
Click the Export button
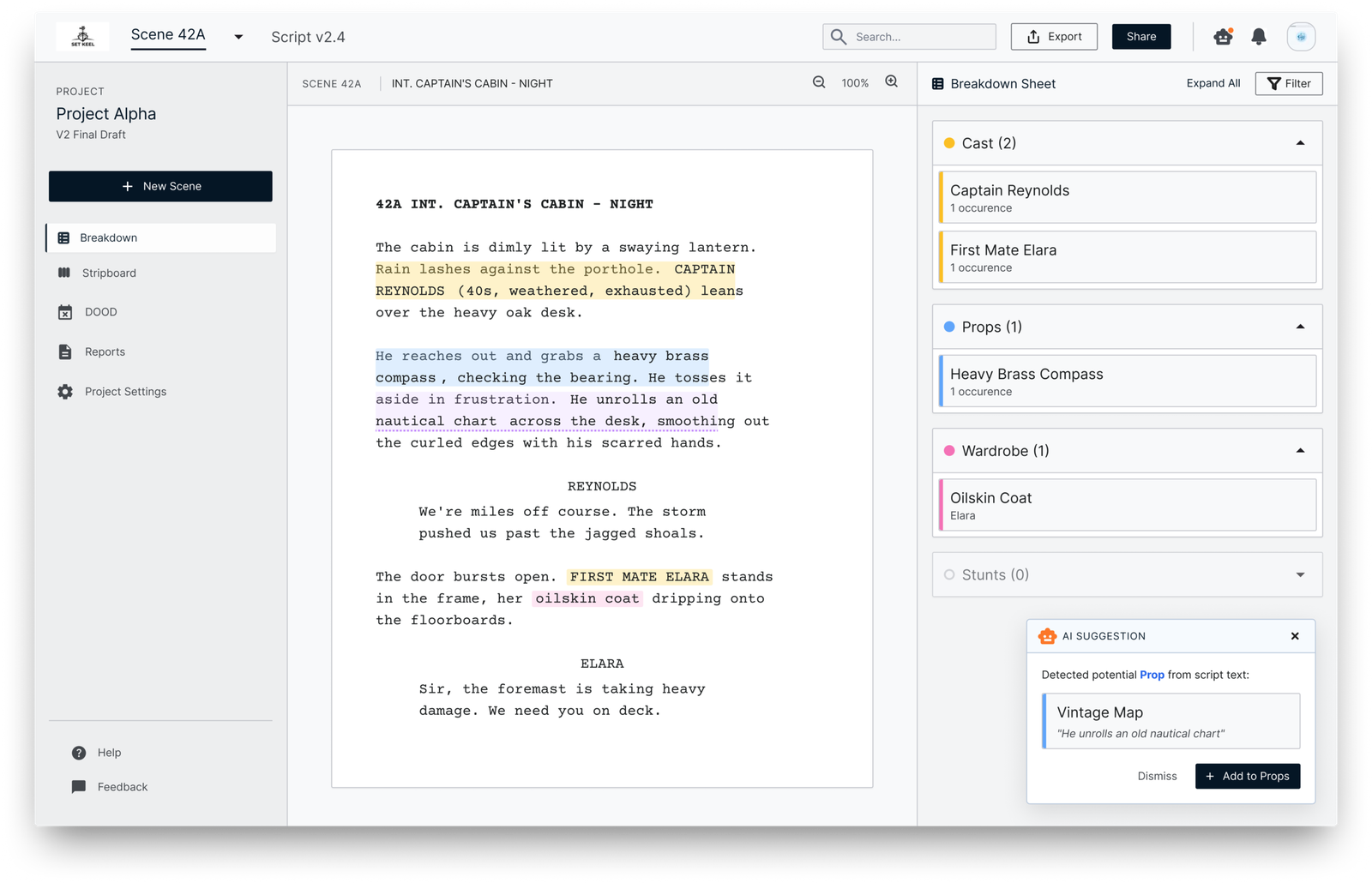tap(1054, 37)
